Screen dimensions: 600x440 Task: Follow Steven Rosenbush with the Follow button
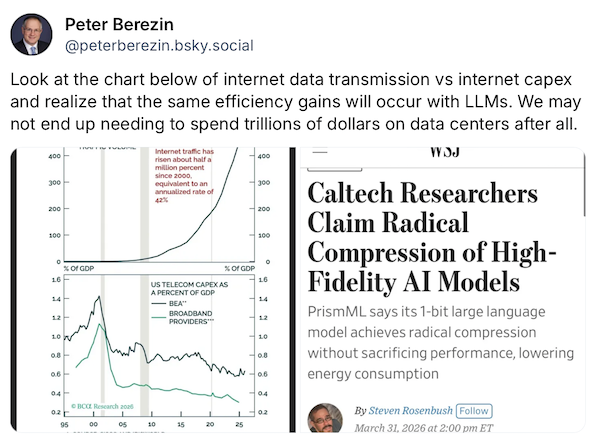tap(474, 411)
